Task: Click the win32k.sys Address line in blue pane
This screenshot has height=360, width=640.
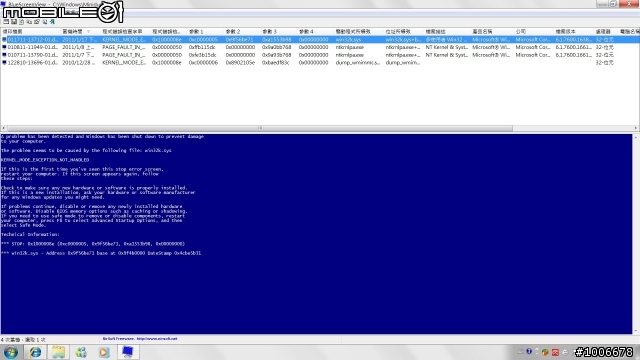Action: (101, 253)
